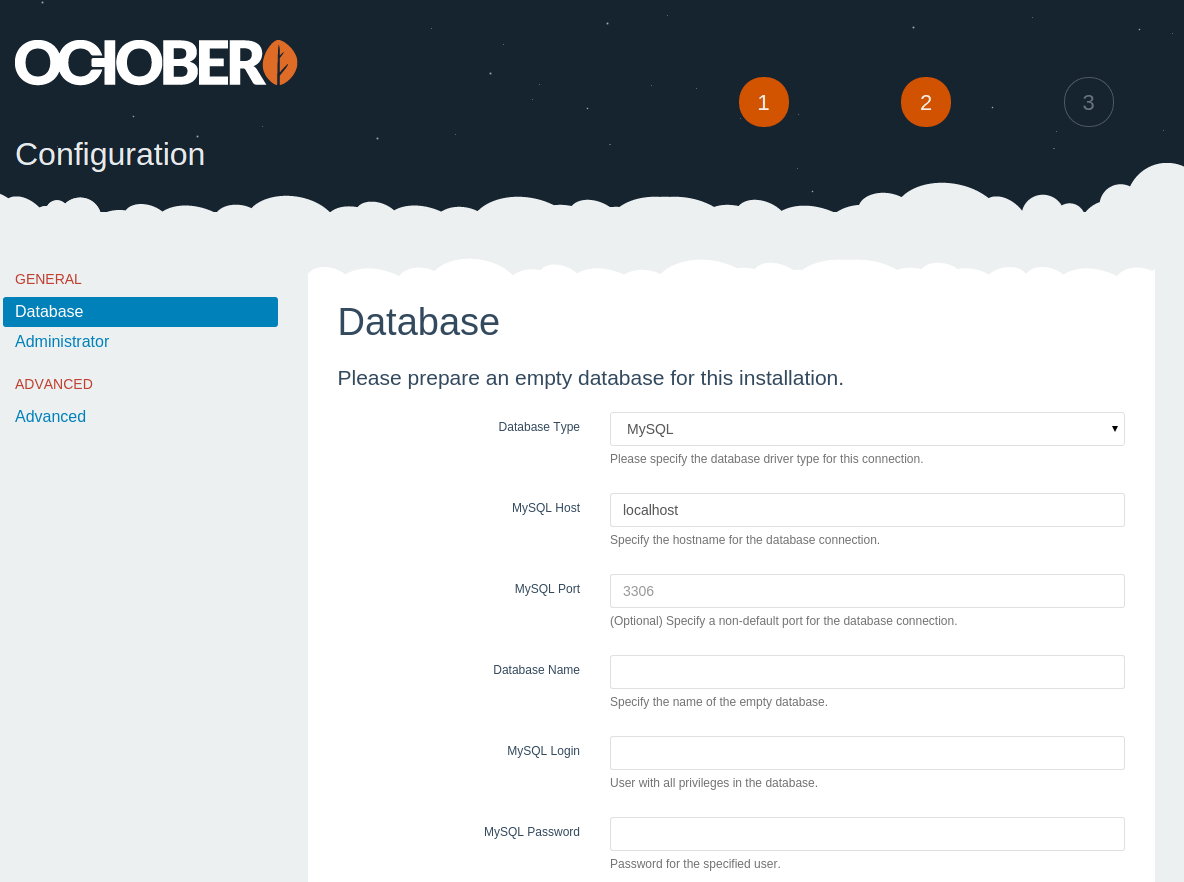
Task: Click the 'MySQL Password' label
Action: pos(532,831)
